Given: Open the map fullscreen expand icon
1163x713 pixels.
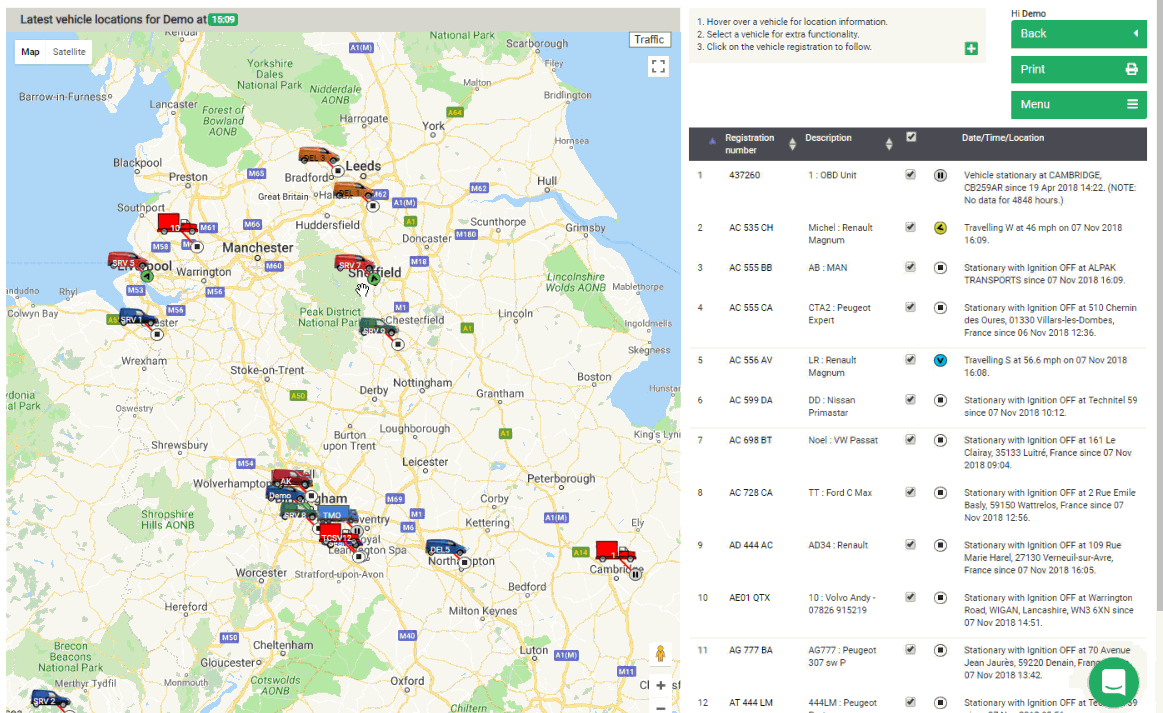Looking at the screenshot, I should coord(658,65).
